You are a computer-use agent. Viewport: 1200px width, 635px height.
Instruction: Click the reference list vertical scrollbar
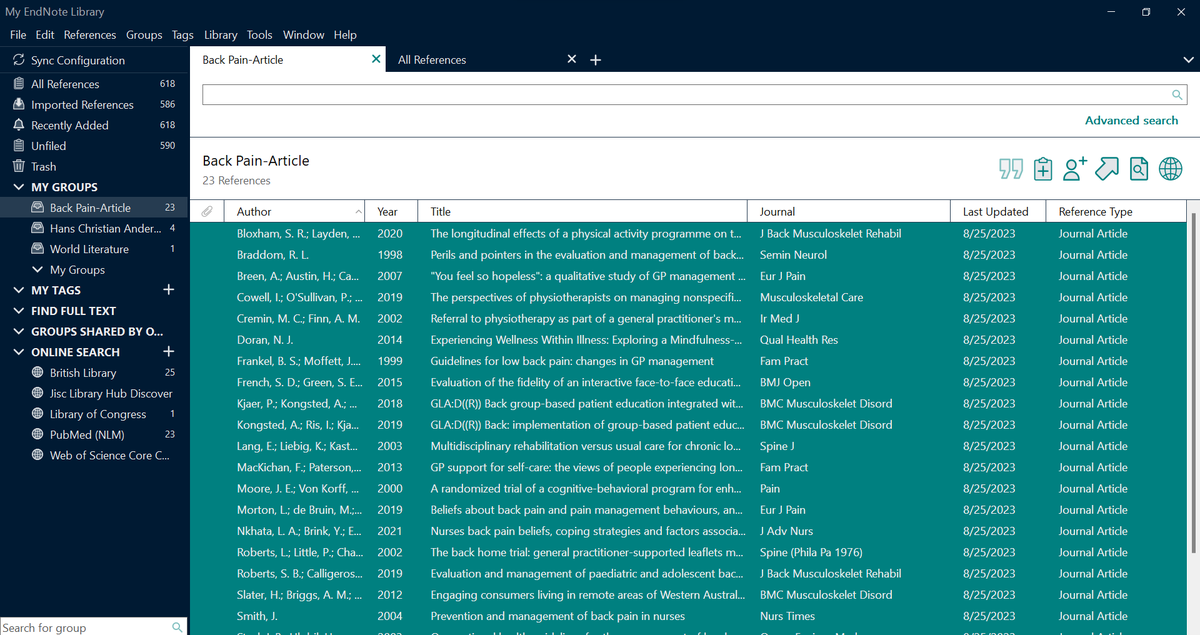point(1192,385)
